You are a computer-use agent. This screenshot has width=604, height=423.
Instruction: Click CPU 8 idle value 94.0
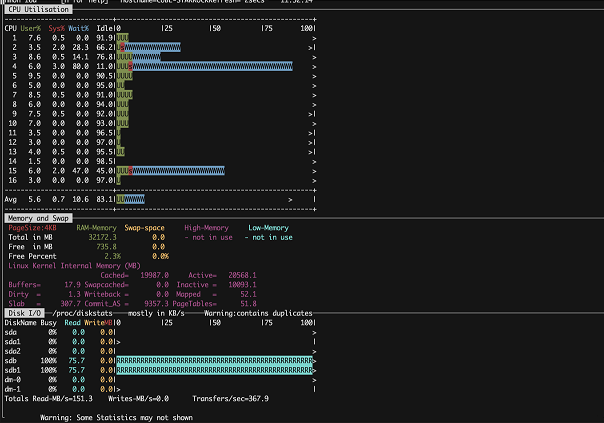(x=105, y=104)
